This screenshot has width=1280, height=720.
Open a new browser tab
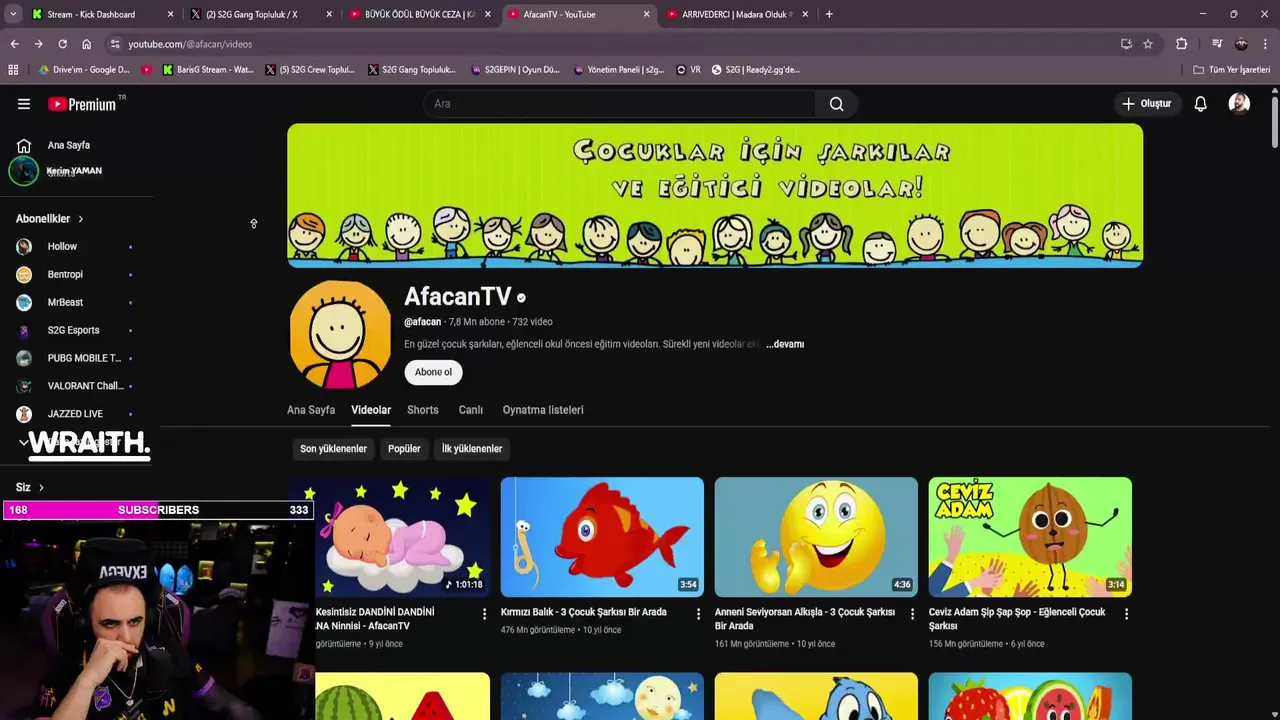tap(829, 14)
